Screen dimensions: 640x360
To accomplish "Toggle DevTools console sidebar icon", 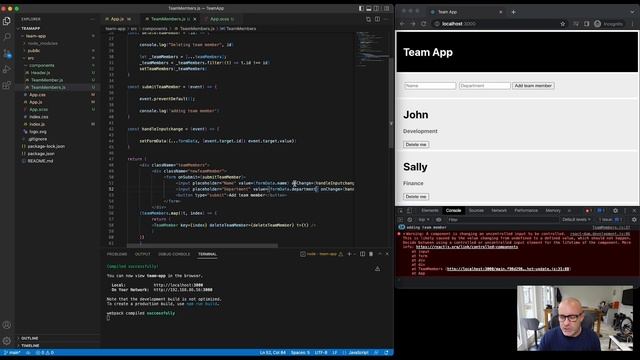I will point(401,220).
